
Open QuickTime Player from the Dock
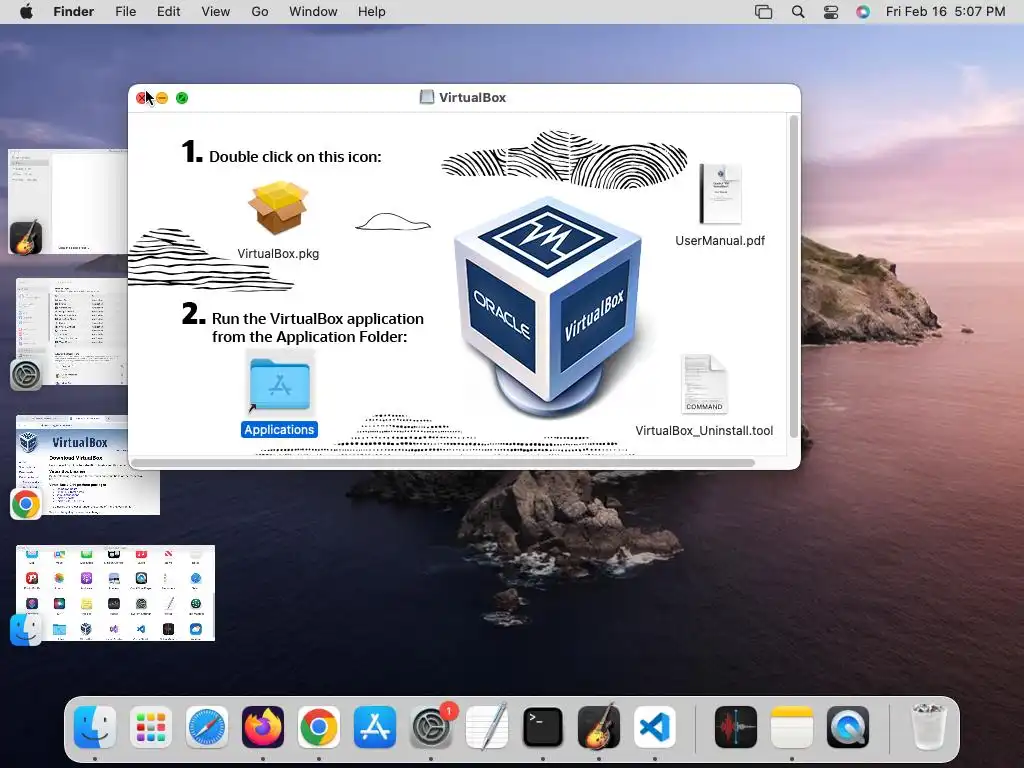[x=848, y=727]
